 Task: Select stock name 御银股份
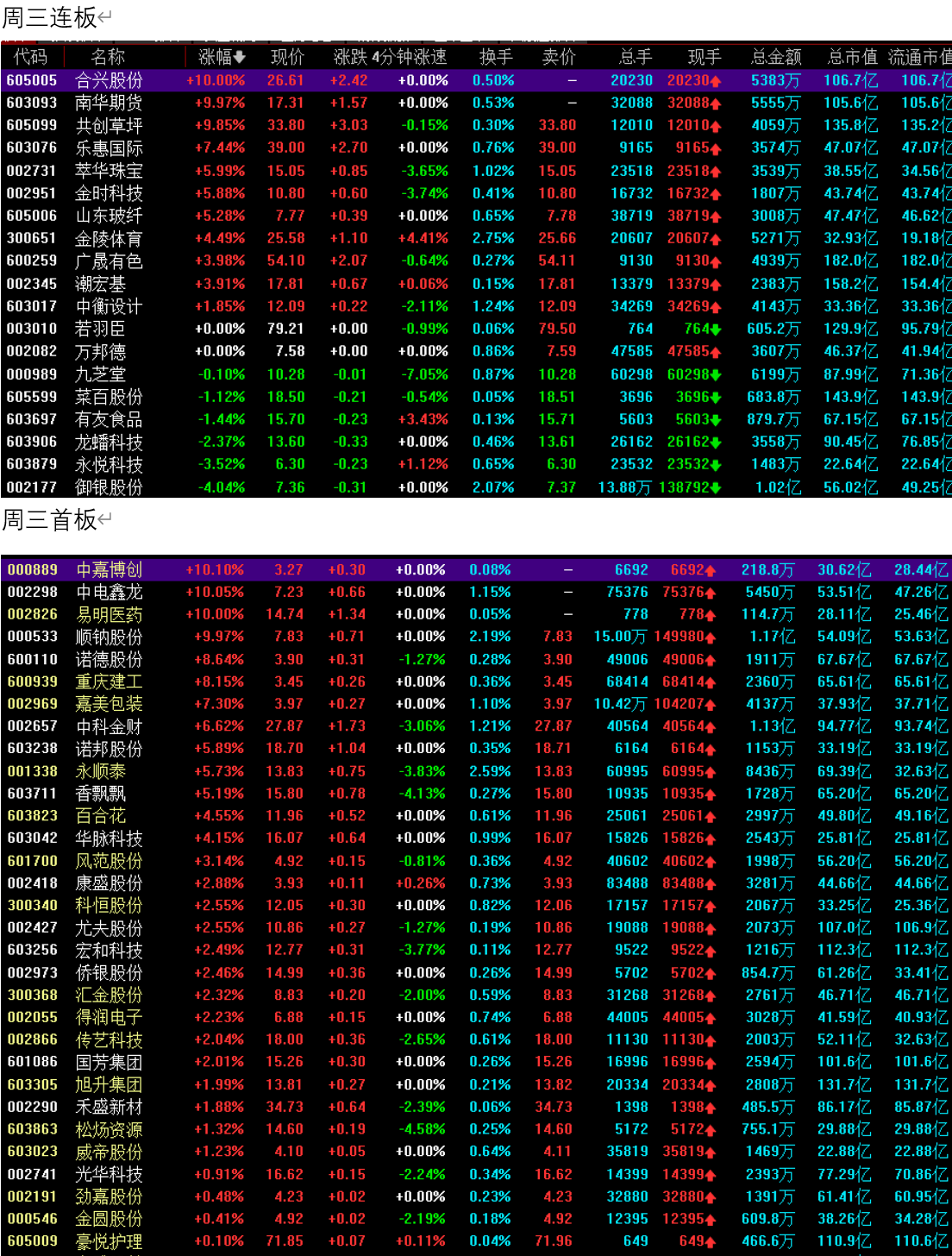[x=109, y=487]
